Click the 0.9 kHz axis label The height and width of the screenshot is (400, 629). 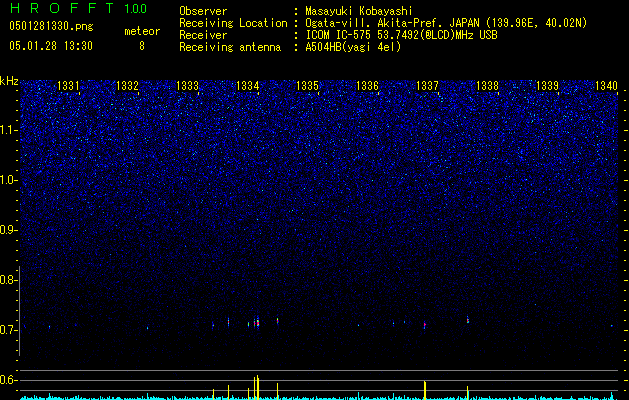click(x=7, y=230)
